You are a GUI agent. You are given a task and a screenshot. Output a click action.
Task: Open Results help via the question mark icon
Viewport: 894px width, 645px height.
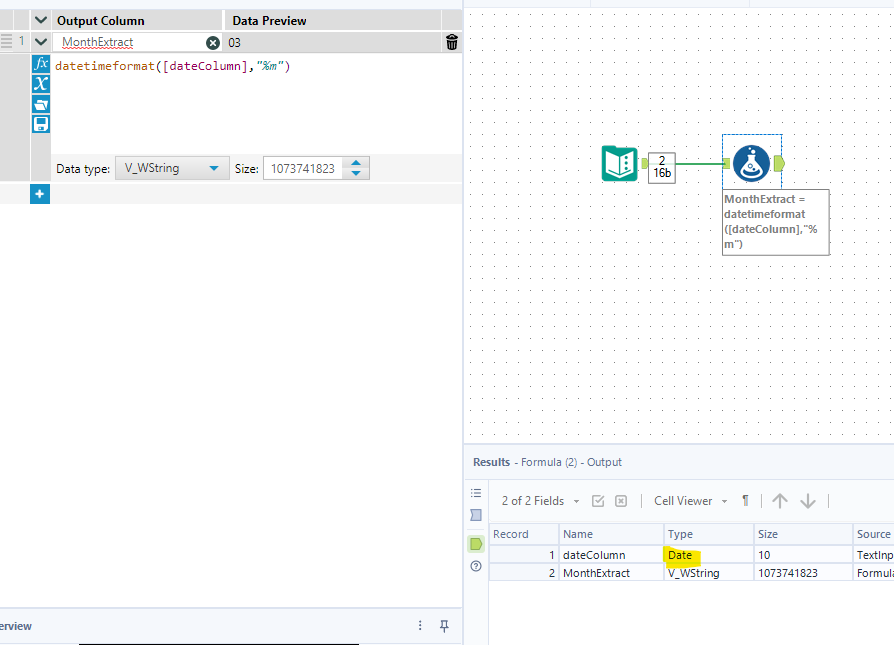pyautogui.click(x=476, y=566)
